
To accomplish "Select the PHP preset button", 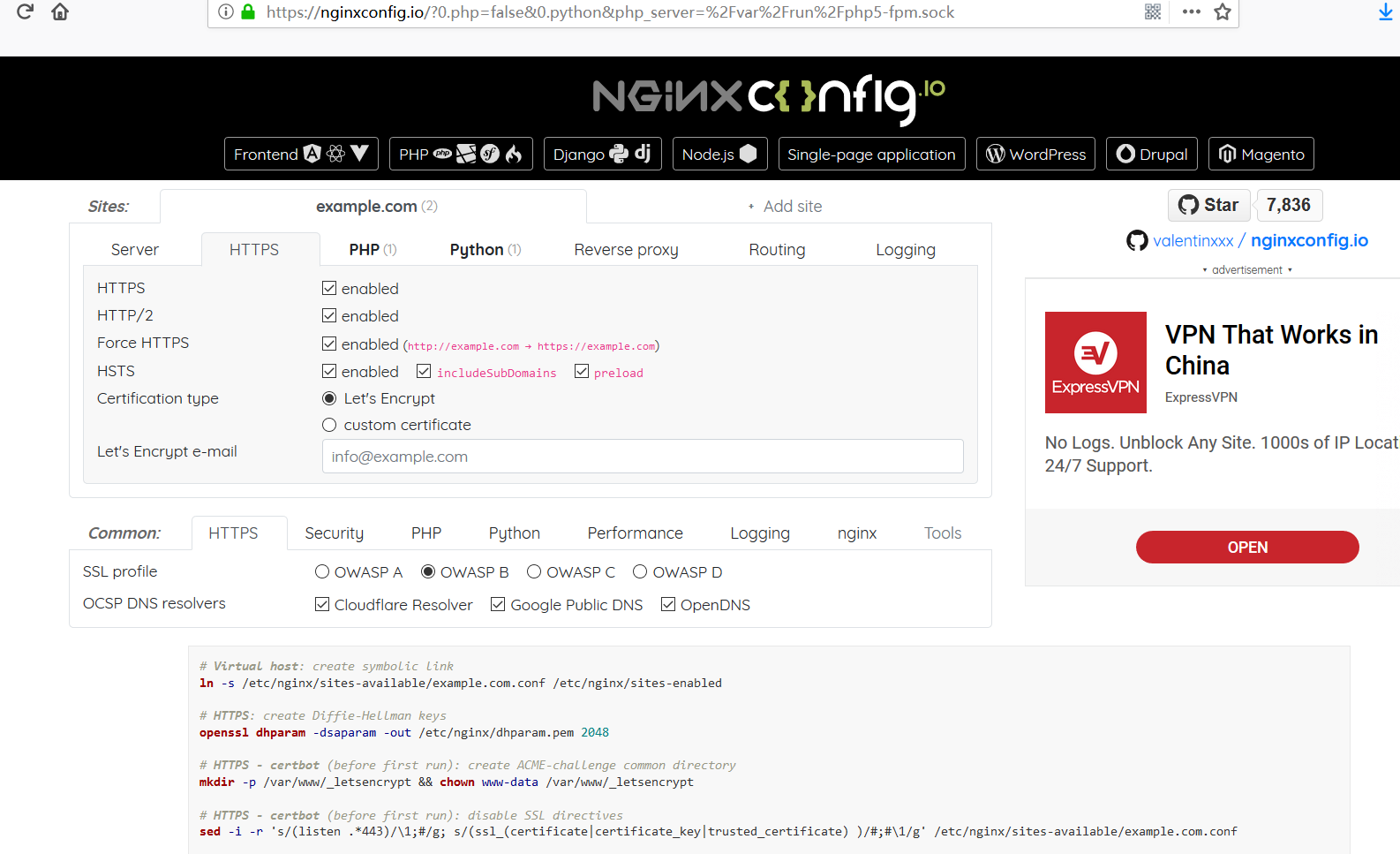I will coord(461,154).
